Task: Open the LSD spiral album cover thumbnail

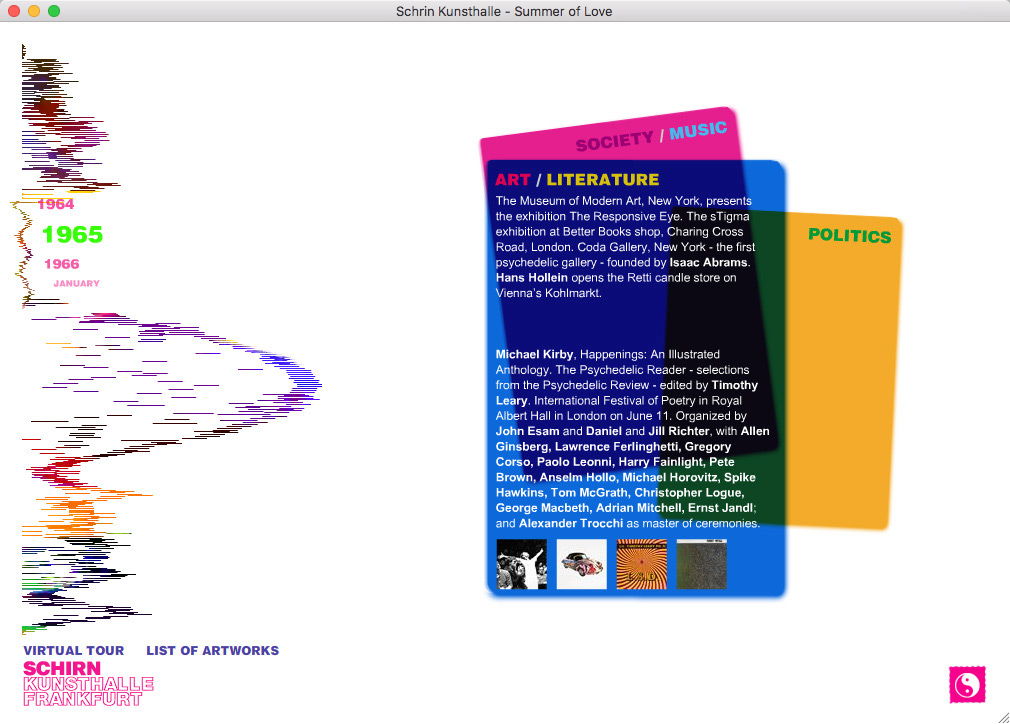Action: 641,564
